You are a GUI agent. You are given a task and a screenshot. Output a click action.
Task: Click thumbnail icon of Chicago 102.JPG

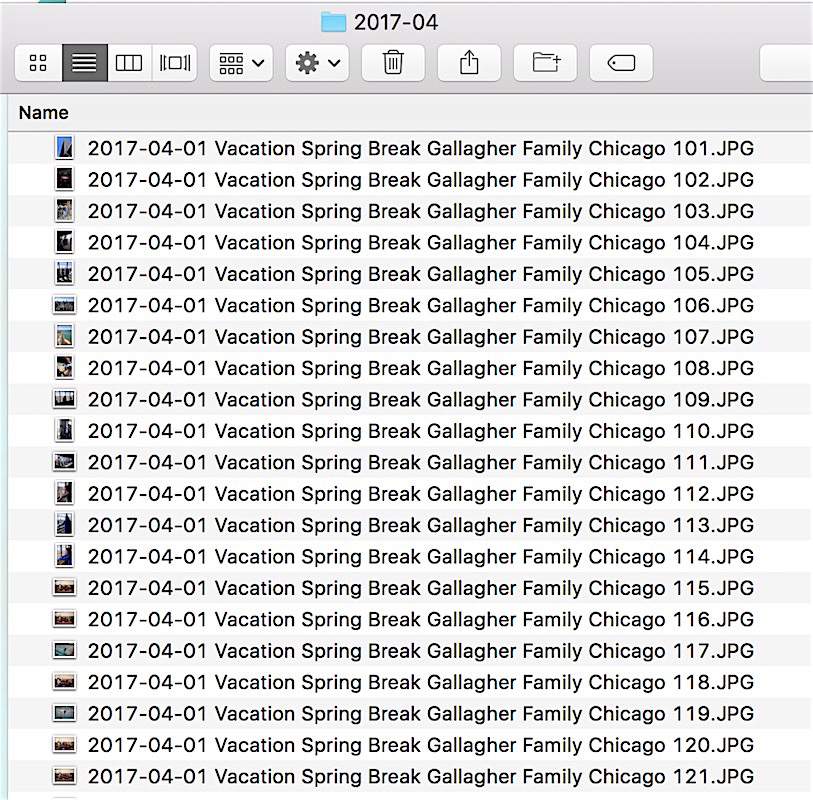(x=64, y=179)
